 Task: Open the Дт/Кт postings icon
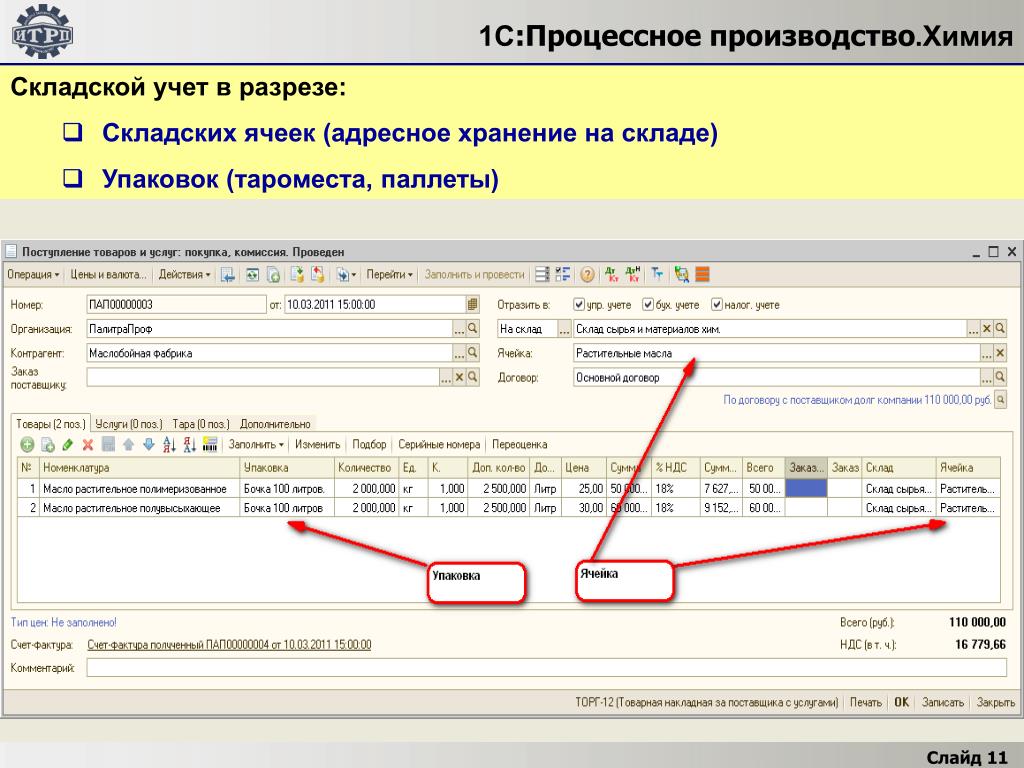[x=612, y=274]
